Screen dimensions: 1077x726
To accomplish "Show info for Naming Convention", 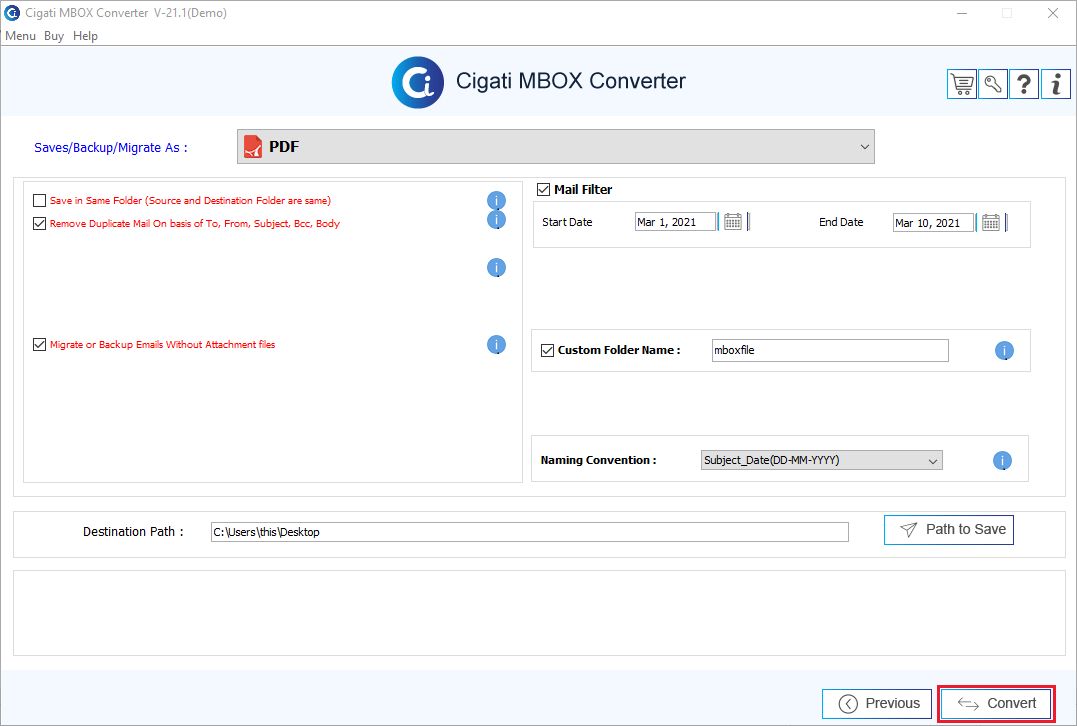I will coord(1002,461).
